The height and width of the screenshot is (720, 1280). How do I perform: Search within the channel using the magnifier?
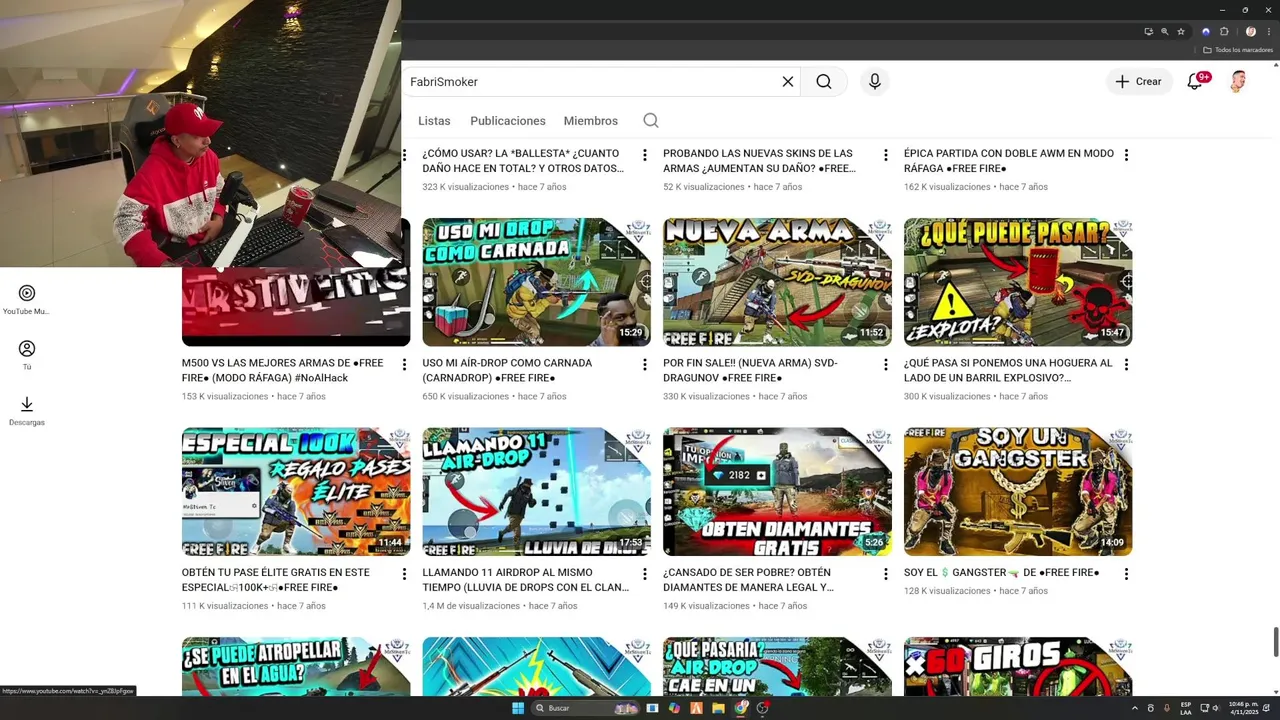(x=651, y=121)
